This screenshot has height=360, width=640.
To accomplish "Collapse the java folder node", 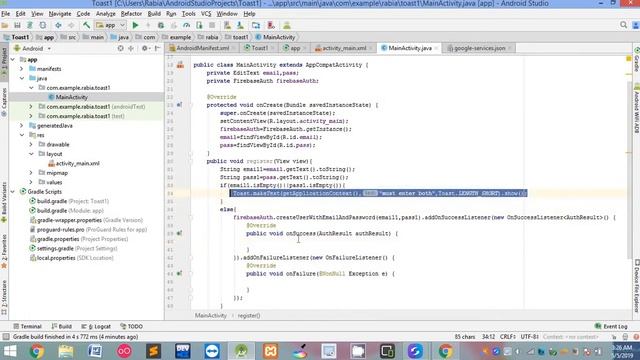I will click(22, 78).
